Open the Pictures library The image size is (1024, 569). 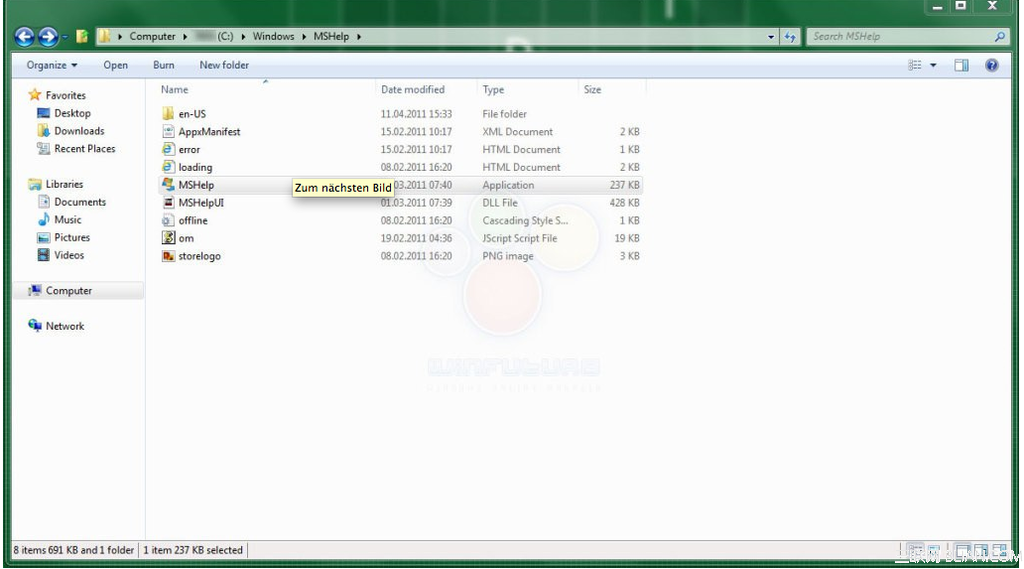(72, 237)
